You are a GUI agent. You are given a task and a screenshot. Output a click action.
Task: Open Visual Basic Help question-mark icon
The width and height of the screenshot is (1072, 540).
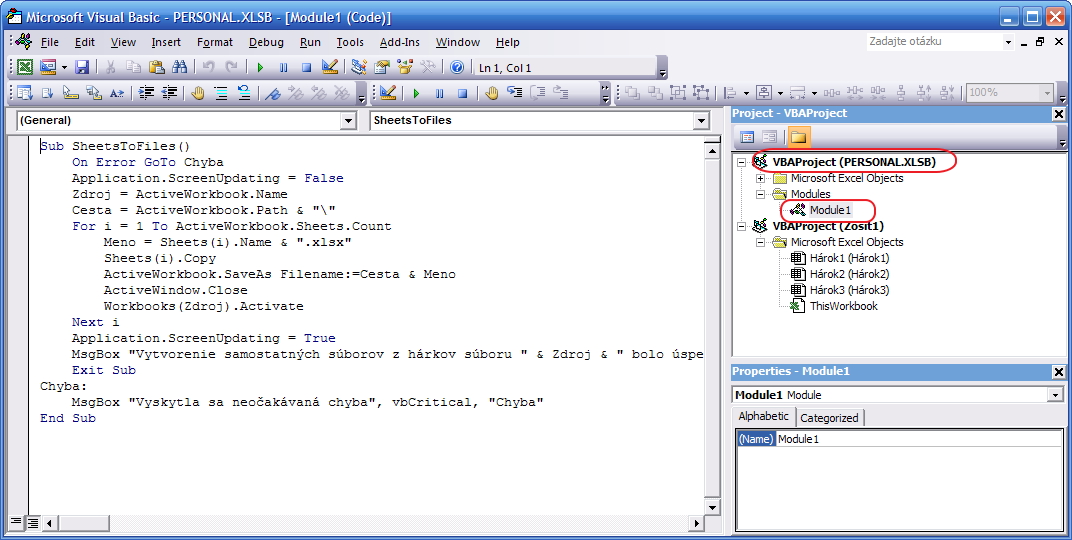coord(457,67)
